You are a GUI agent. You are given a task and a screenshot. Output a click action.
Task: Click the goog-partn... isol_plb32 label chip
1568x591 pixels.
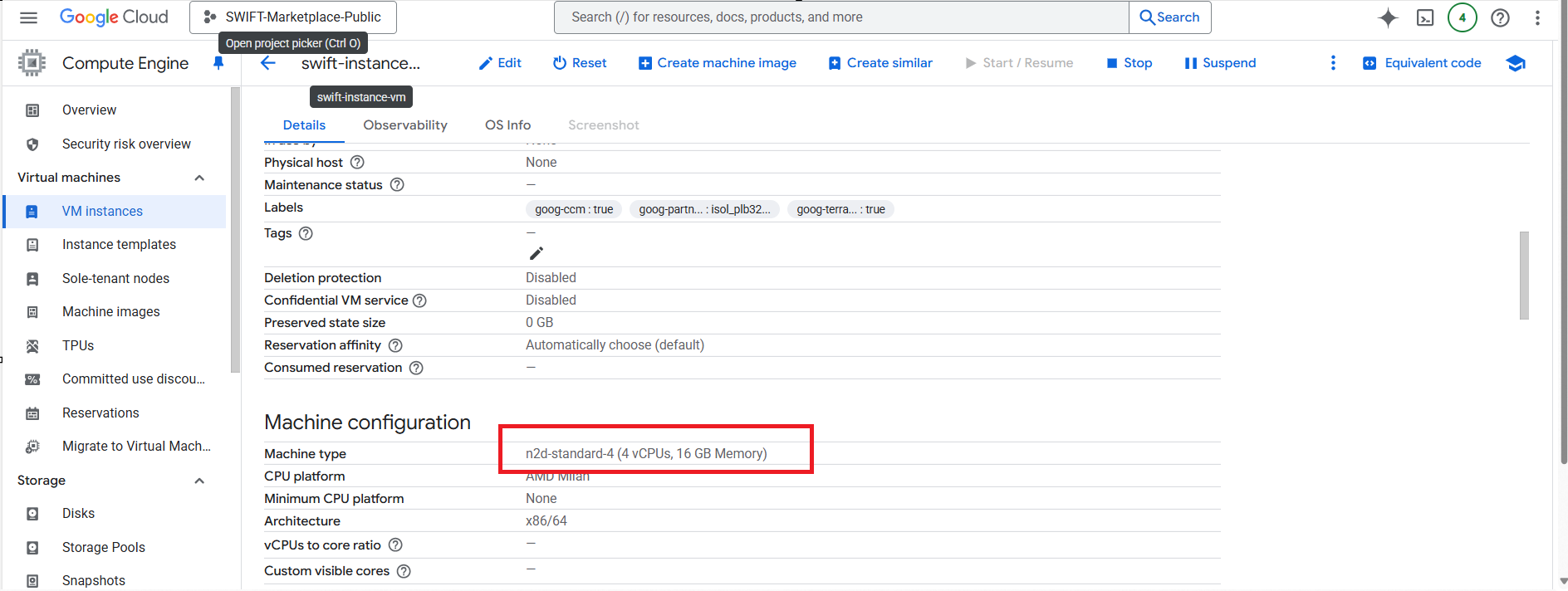(x=704, y=209)
